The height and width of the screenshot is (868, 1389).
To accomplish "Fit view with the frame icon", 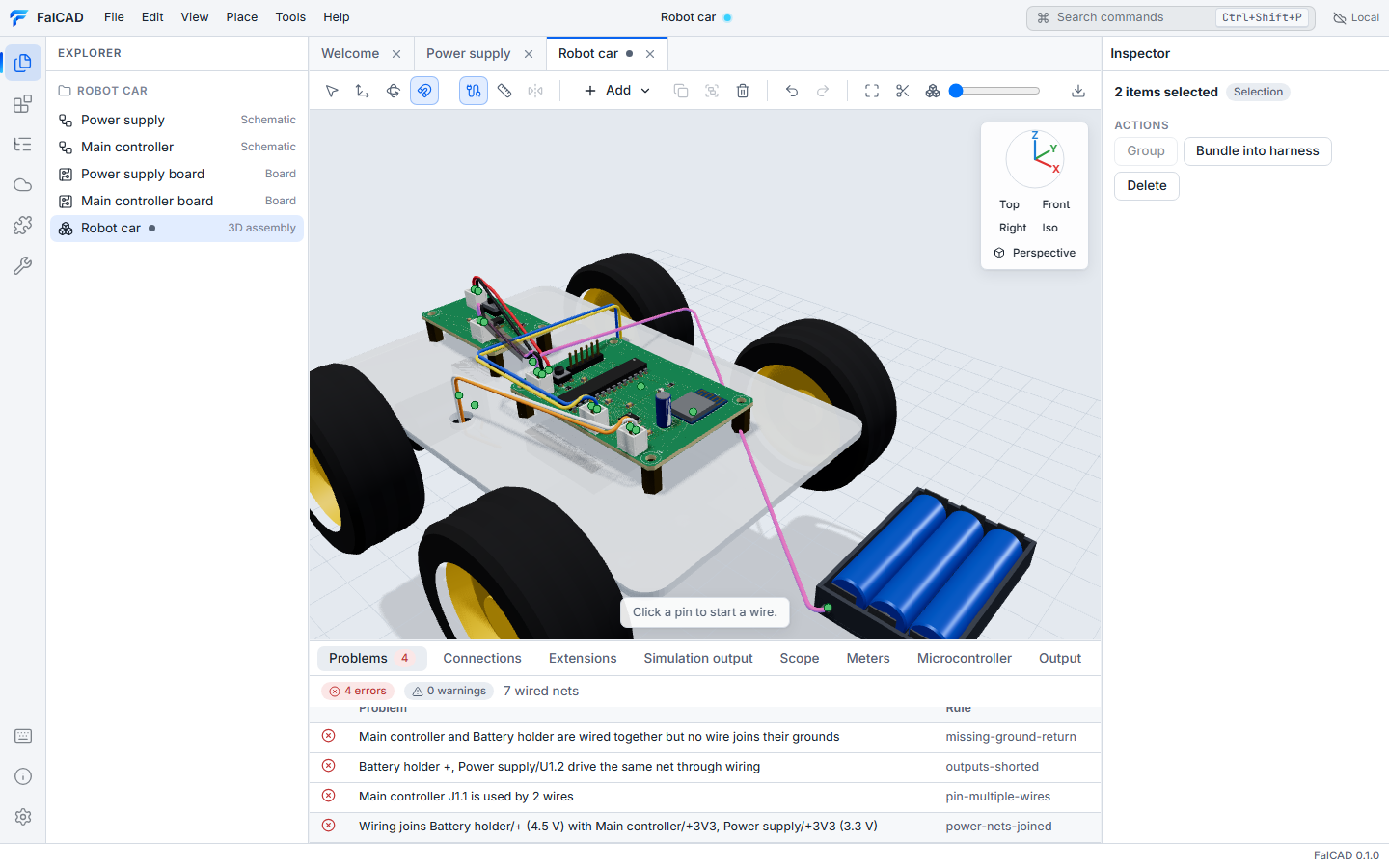I will (x=872, y=91).
